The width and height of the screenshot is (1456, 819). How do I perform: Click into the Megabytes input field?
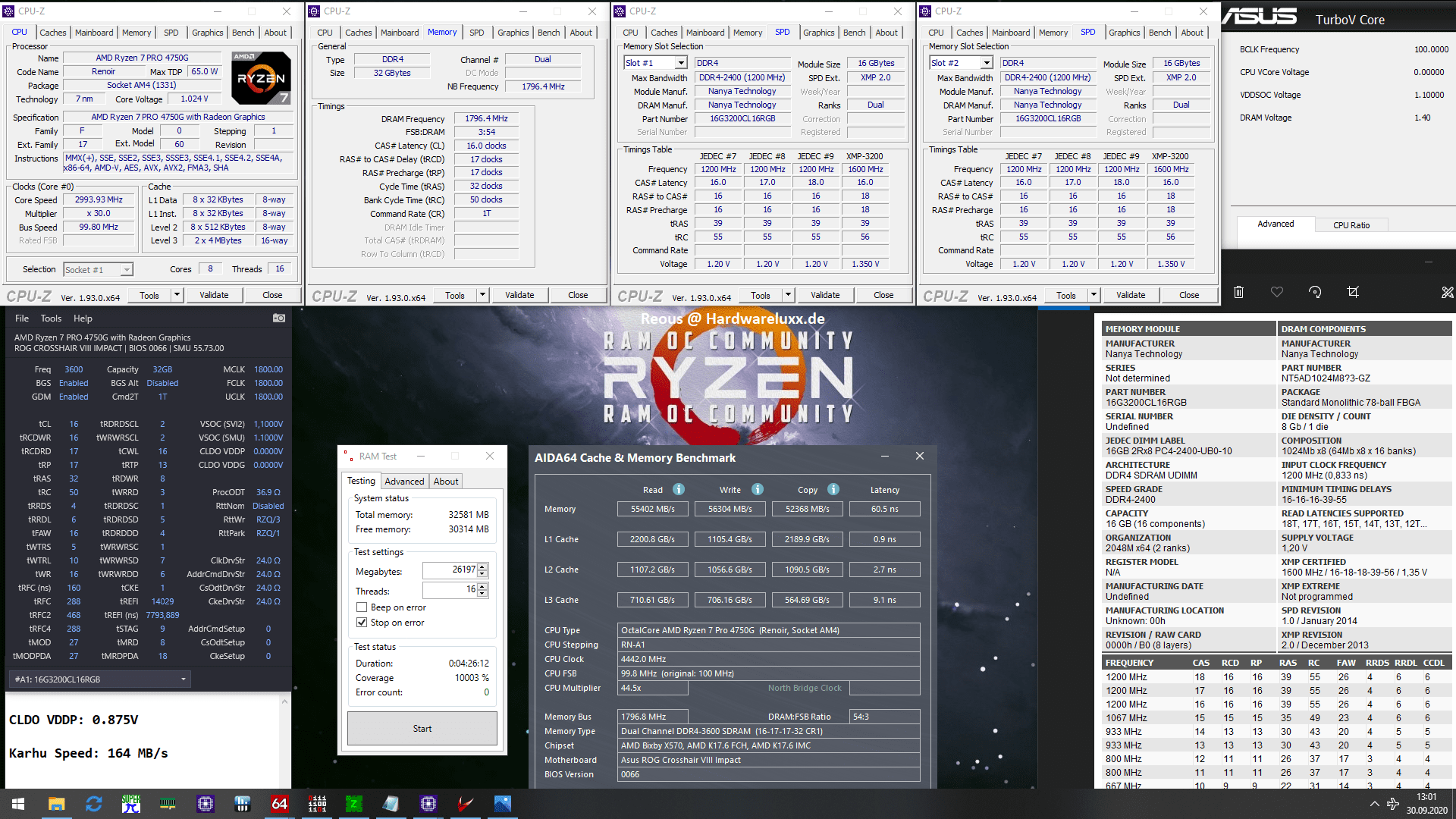coord(450,570)
